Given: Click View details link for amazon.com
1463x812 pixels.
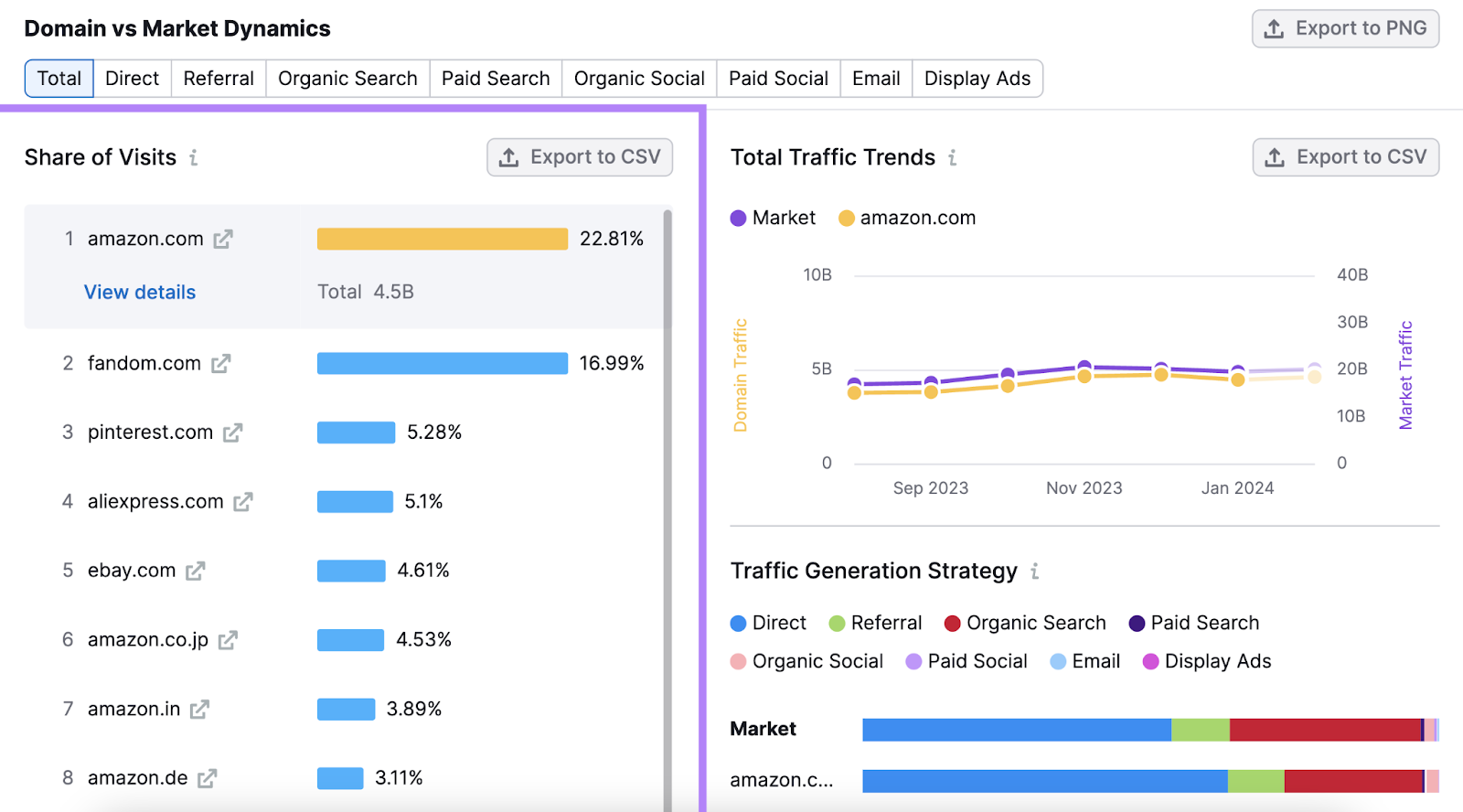Looking at the screenshot, I should pos(140,293).
